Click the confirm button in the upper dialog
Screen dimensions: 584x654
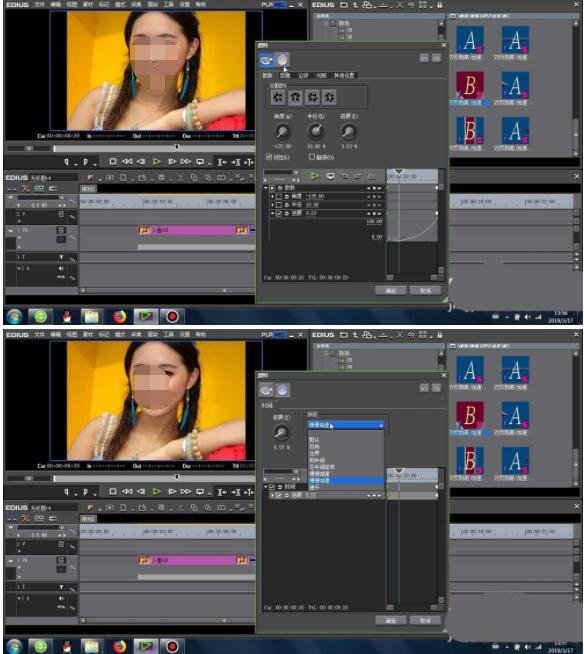click(390, 291)
